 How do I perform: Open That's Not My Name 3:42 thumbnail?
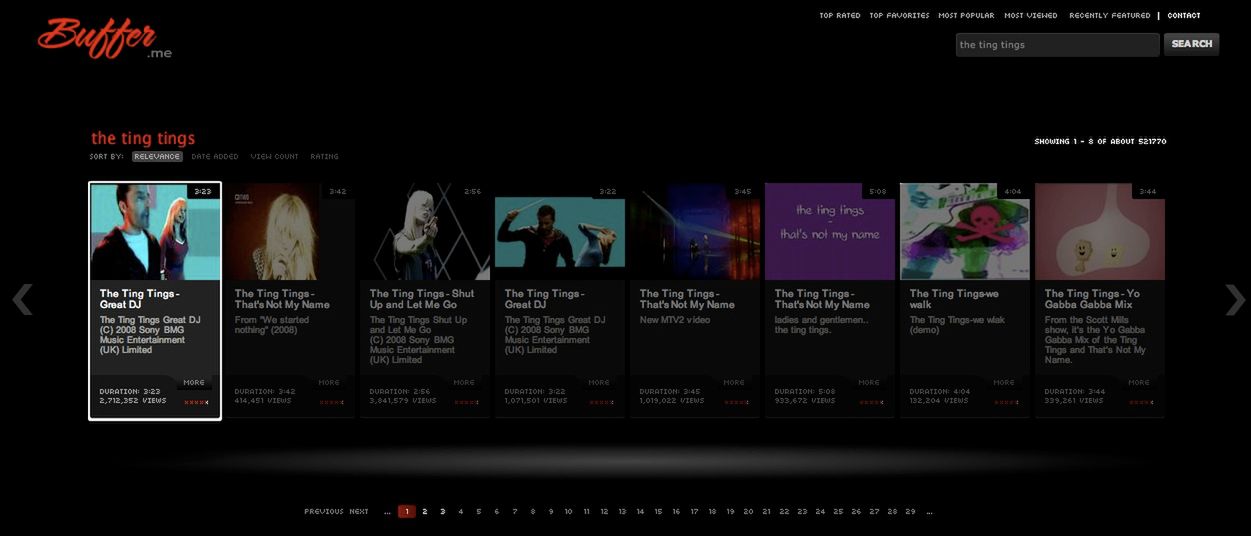pos(290,231)
